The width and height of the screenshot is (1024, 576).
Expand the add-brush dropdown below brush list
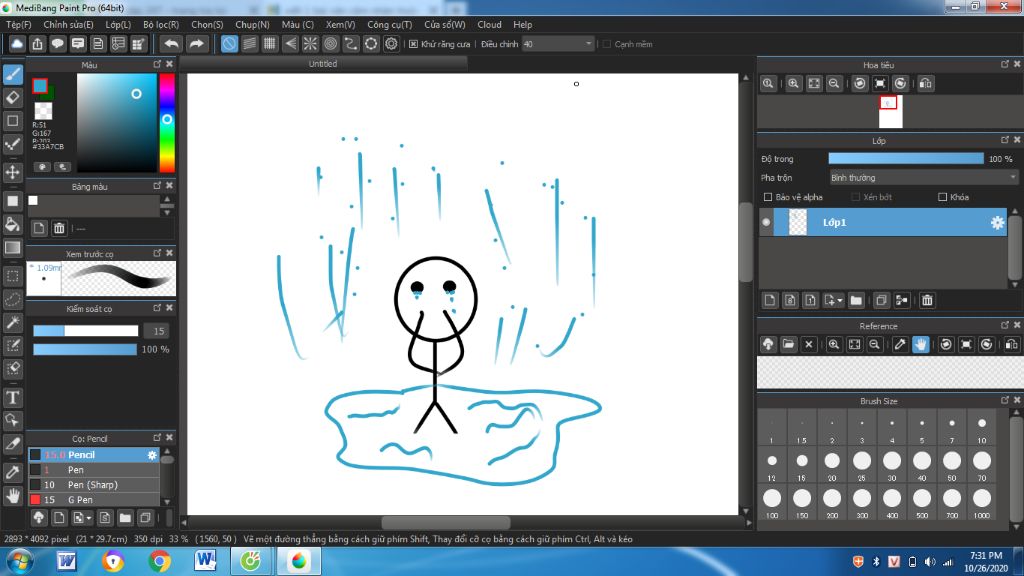89,518
